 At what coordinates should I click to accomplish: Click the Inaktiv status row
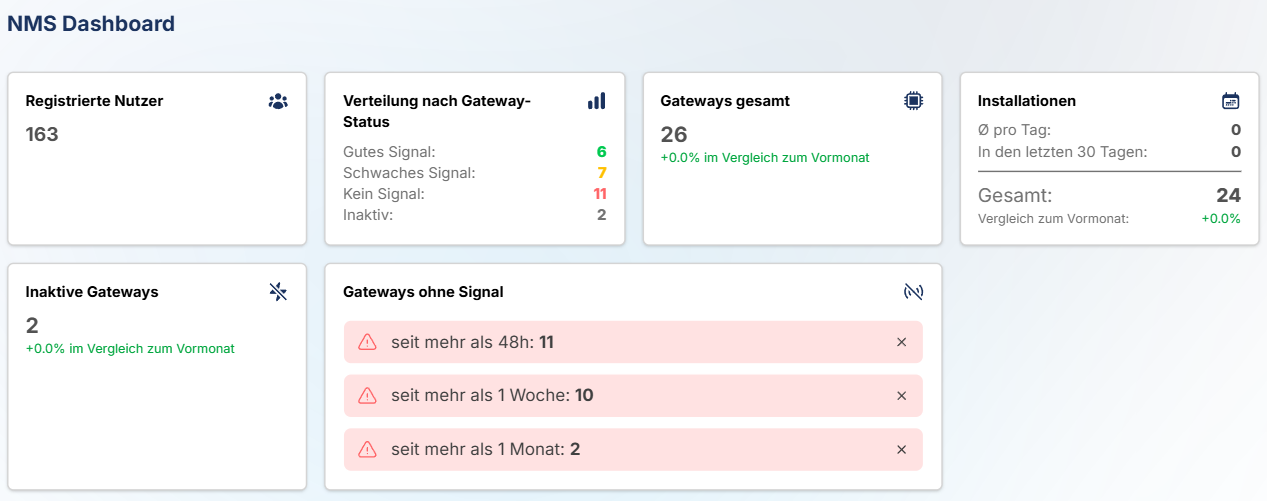point(474,215)
